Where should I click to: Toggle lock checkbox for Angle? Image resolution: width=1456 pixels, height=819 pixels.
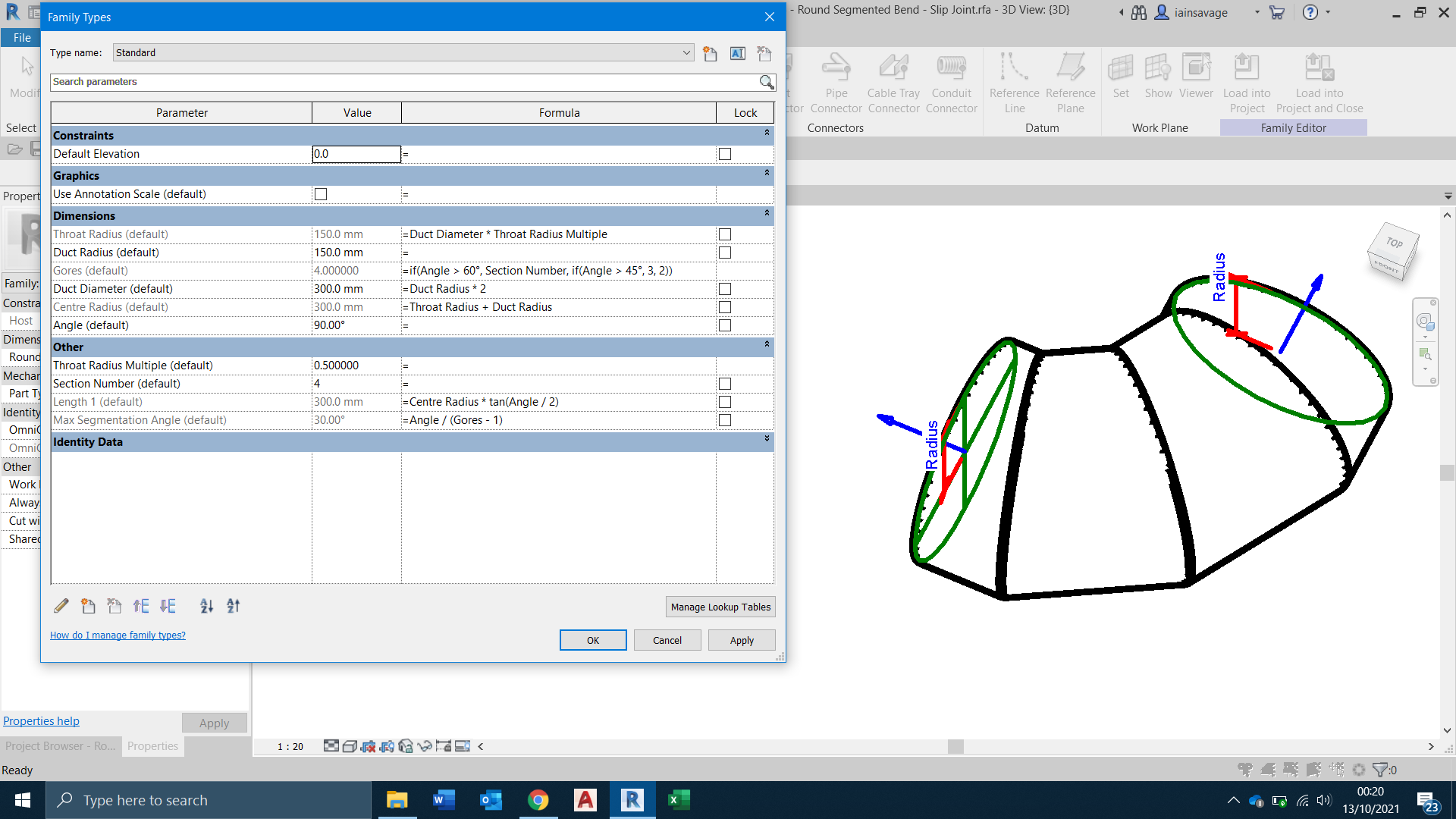(x=725, y=325)
